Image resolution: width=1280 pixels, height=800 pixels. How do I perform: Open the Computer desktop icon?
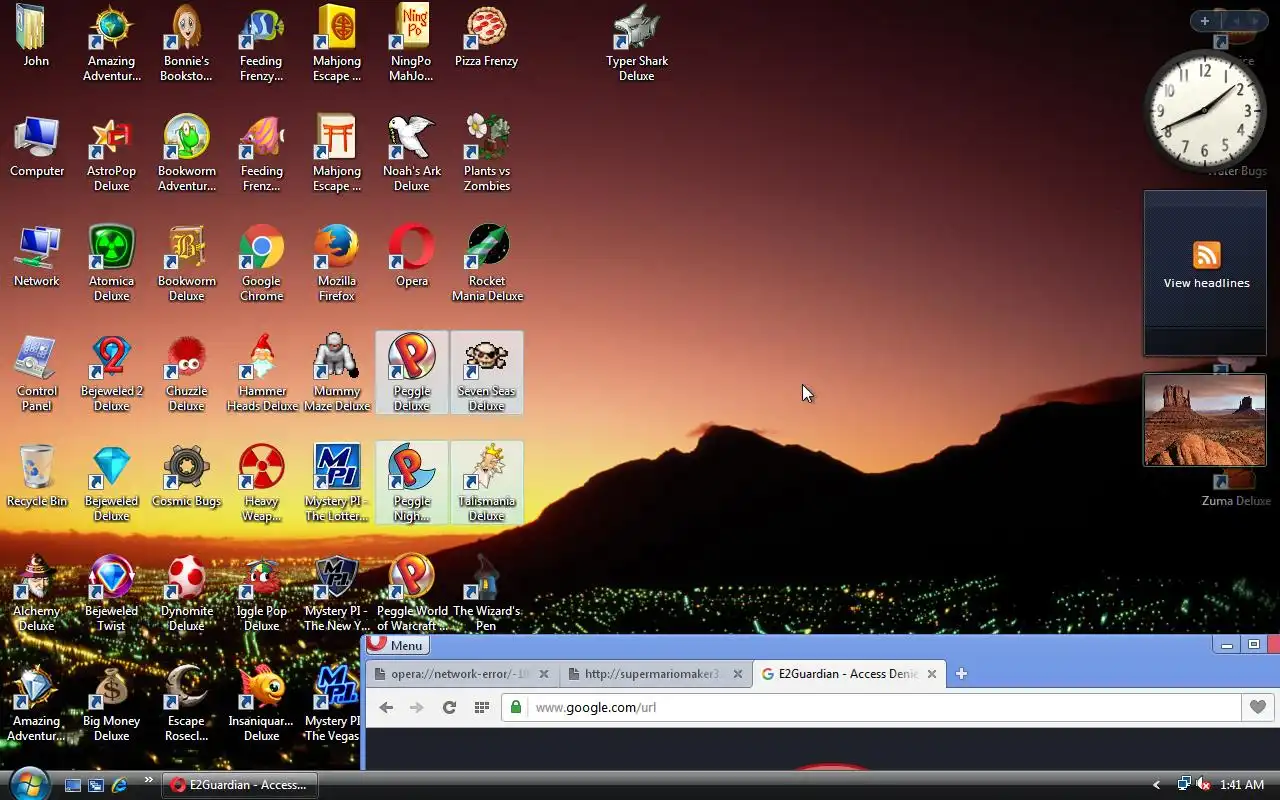37,146
